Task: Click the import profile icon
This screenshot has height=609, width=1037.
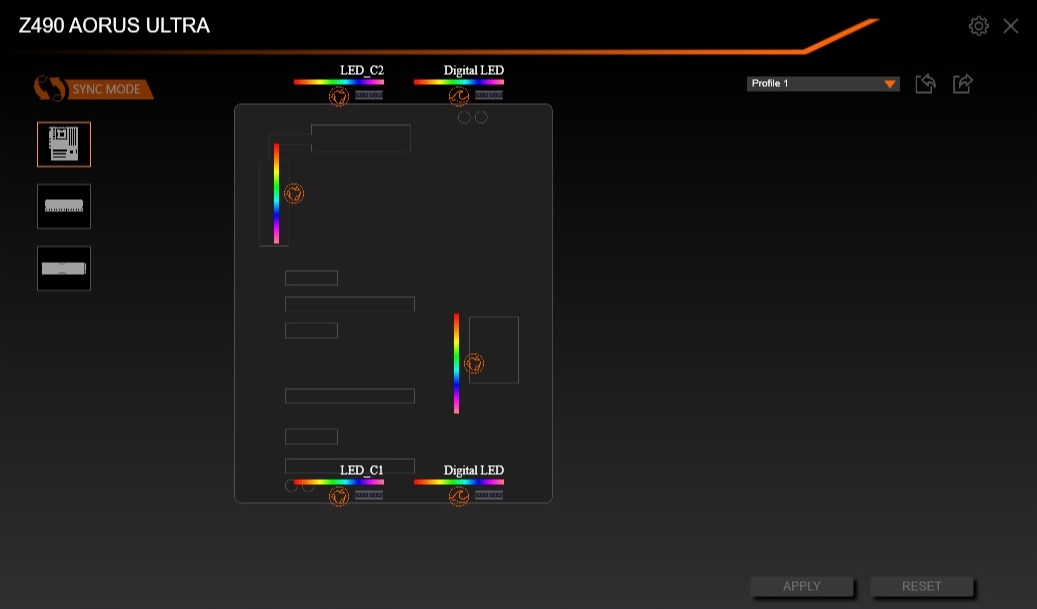Action: 925,84
